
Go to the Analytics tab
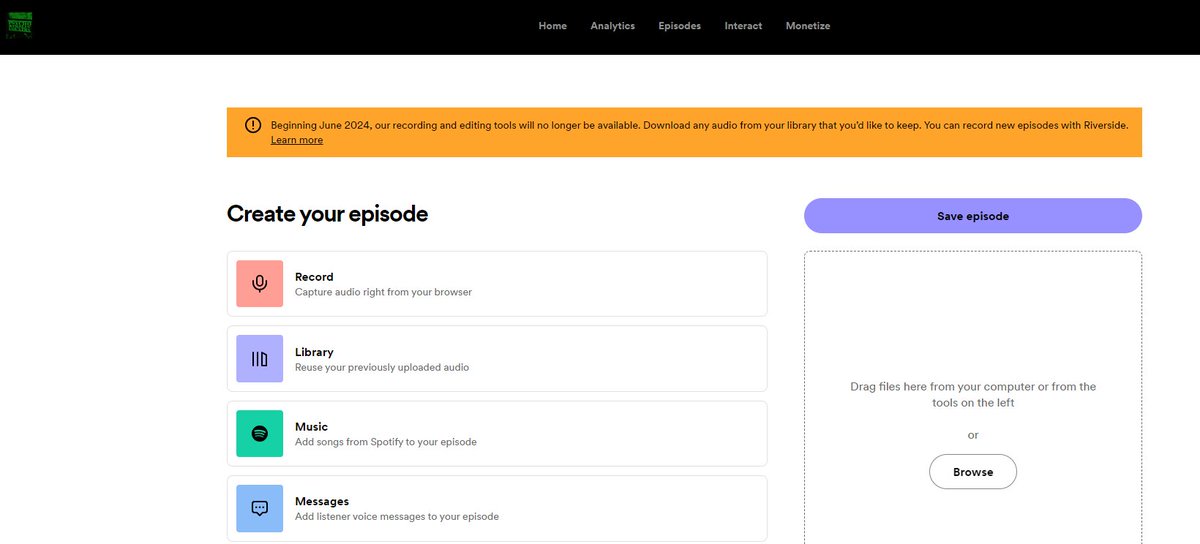(612, 26)
